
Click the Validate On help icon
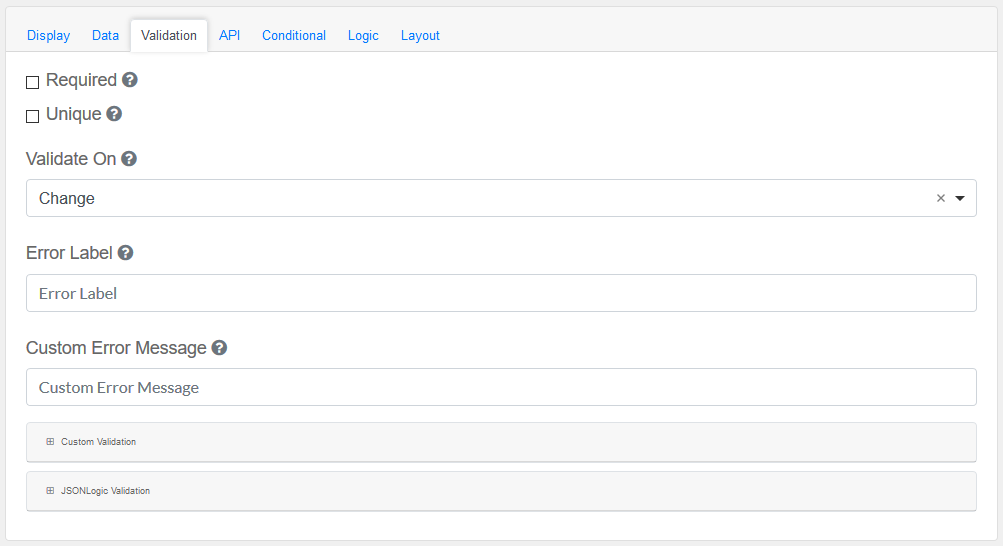pyautogui.click(x=129, y=159)
